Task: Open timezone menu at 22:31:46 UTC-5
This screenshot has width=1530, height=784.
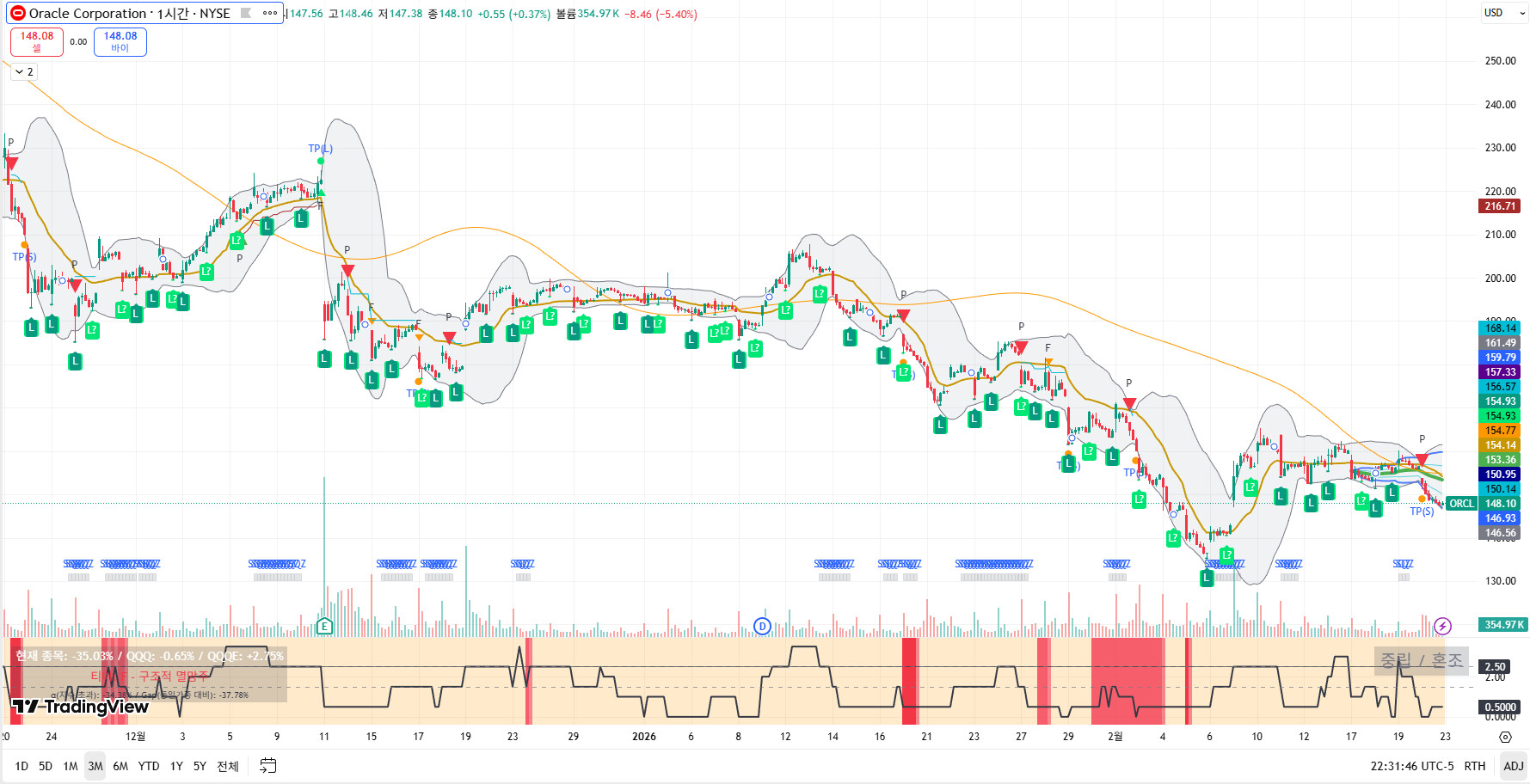Action: coord(1412,766)
